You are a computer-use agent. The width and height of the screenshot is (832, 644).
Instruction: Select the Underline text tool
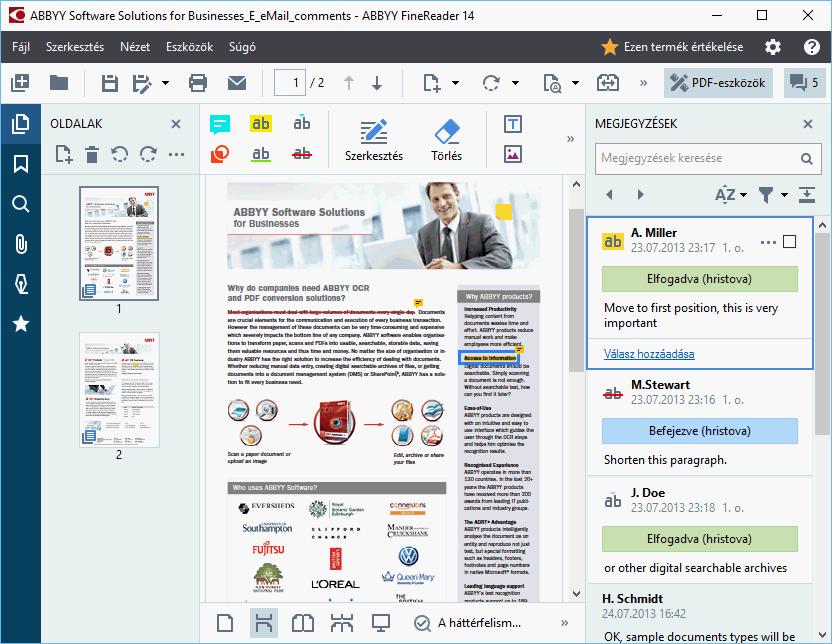tap(261, 154)
